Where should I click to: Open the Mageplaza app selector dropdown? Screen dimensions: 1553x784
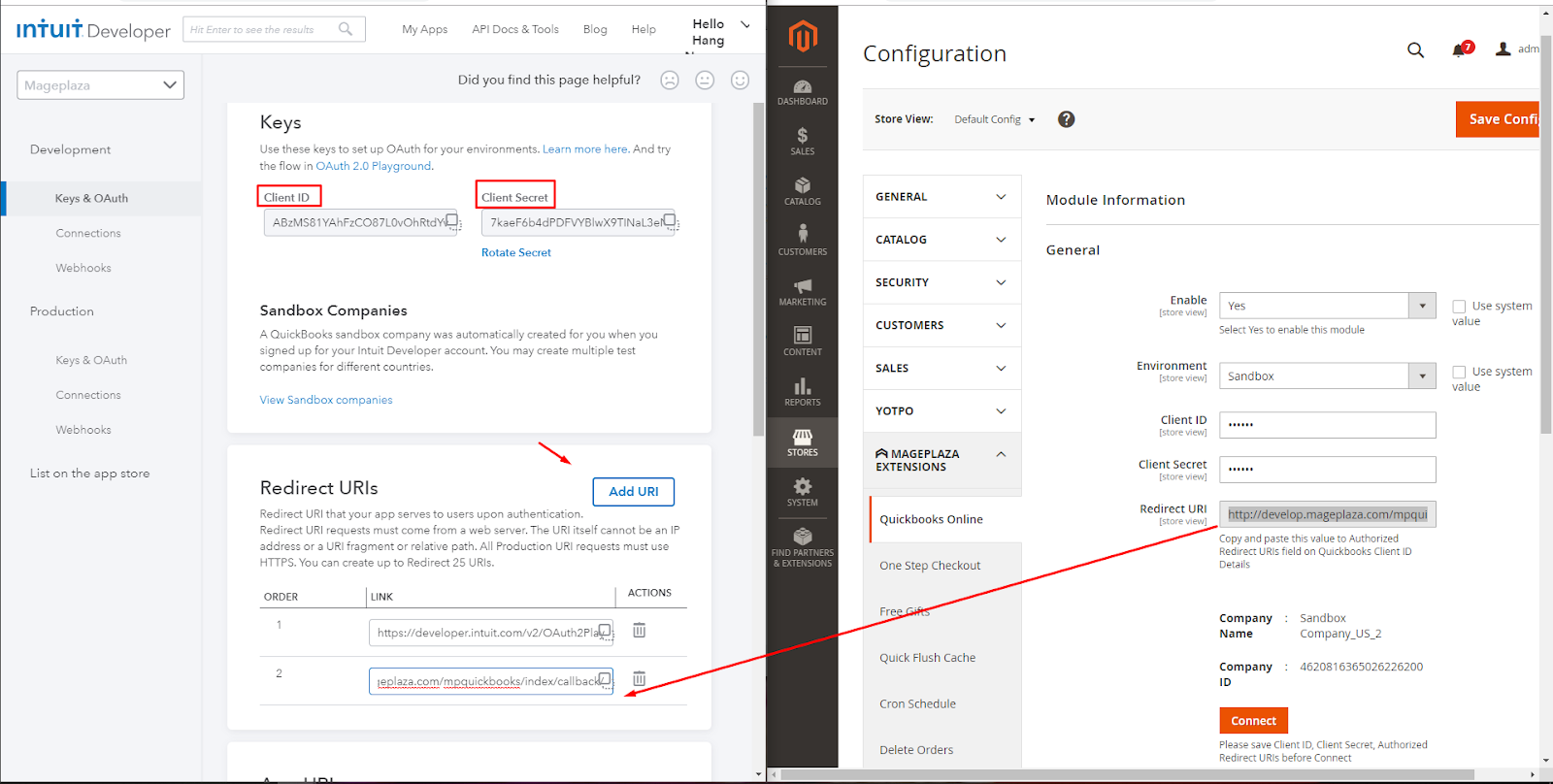[100, 85]
